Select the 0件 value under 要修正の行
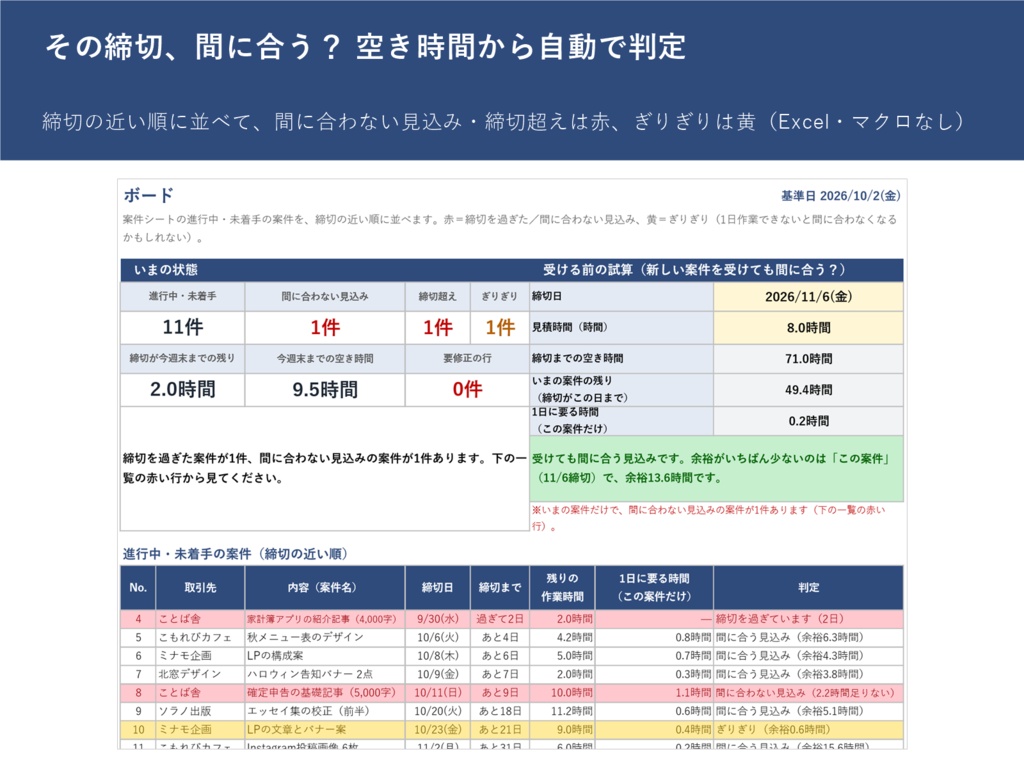The image size is (1024, 768). pyautogui.click(x=467, y=390)
